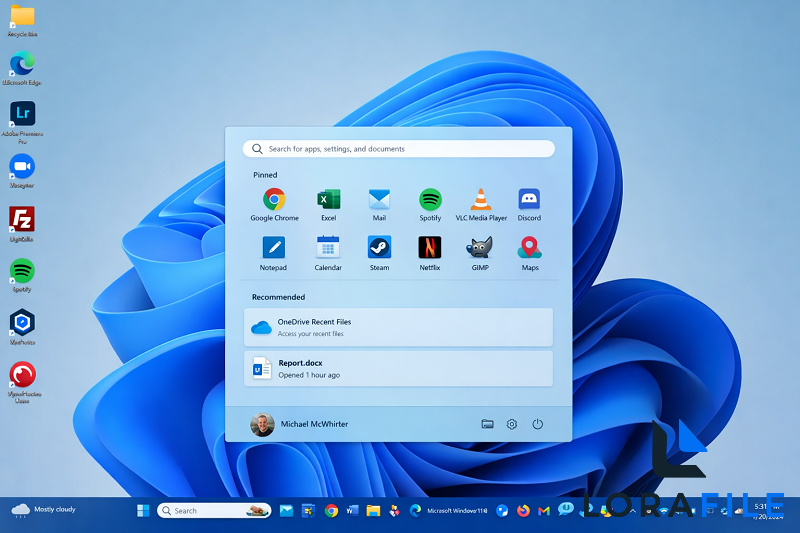This screenshot has height=533, width=800.
Task: Open Settings gear in Start menu footer
Action: pos(512,424)
